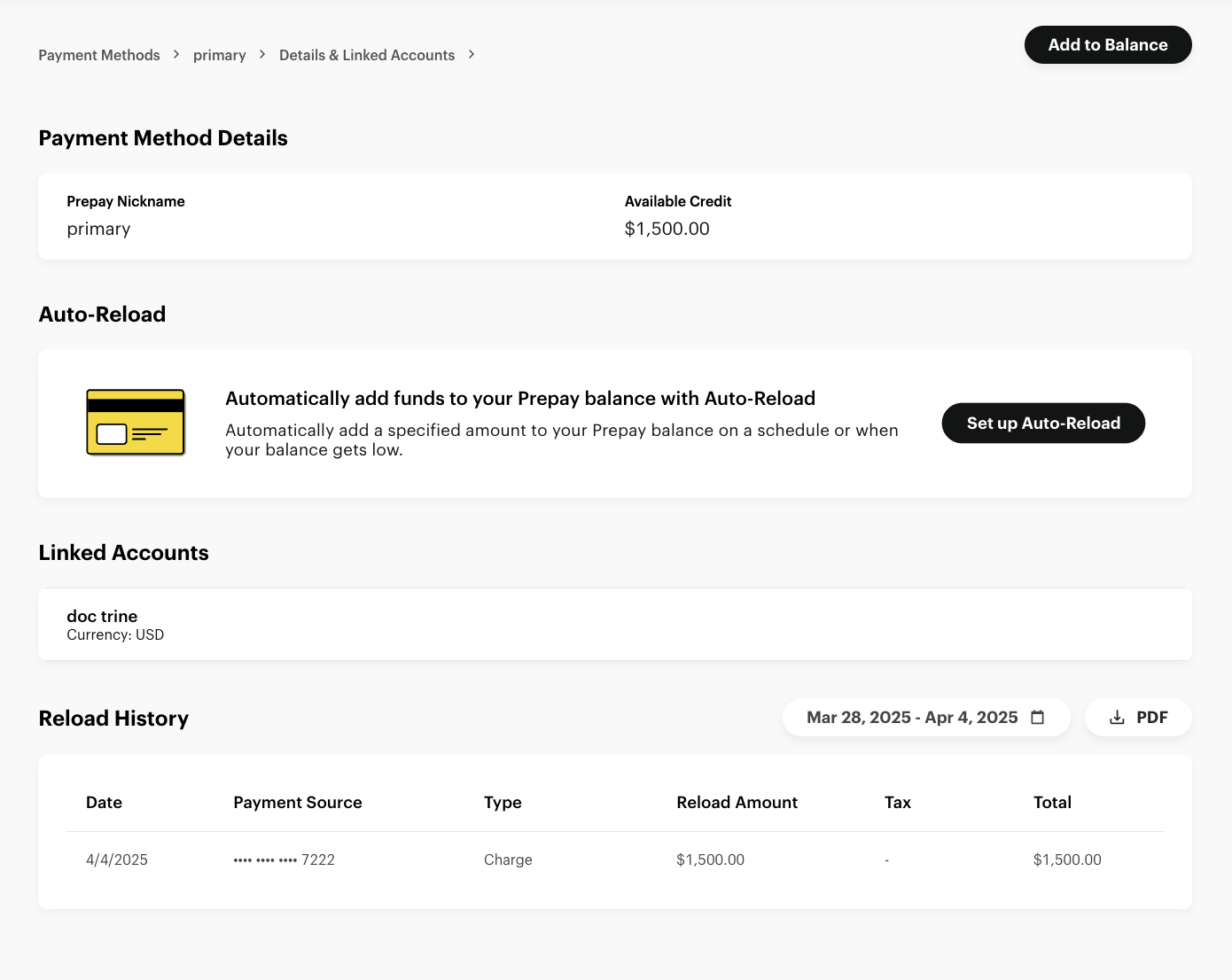Image resolution: width=1232 pixels, height=980 pixels.
Task: Select the 4/4/2025 reload history row
Action: [x=117, y=859]
